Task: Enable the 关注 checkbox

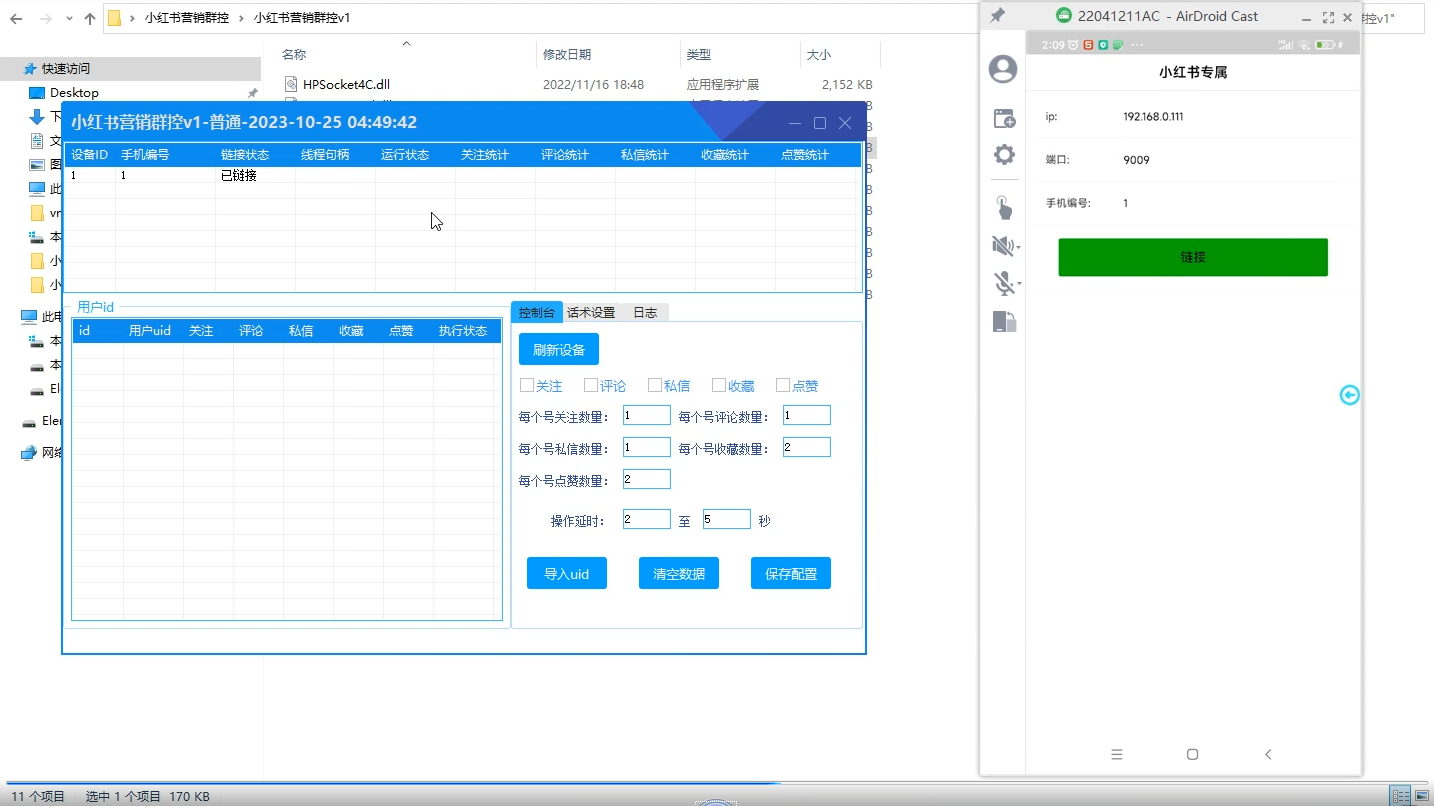Action: coord(527,385)
